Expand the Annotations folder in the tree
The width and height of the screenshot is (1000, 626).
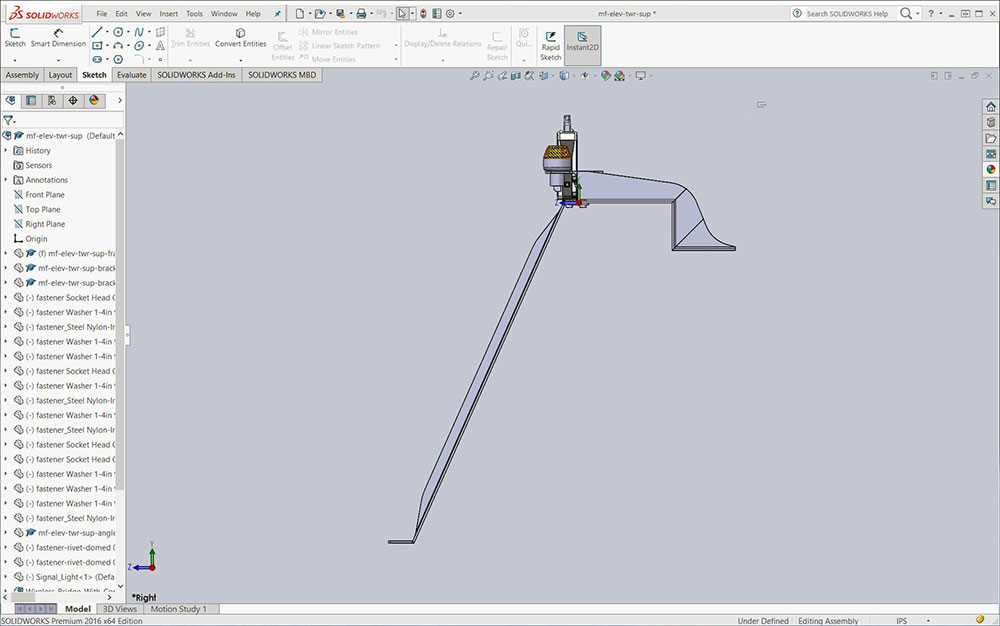pos(6,180)
